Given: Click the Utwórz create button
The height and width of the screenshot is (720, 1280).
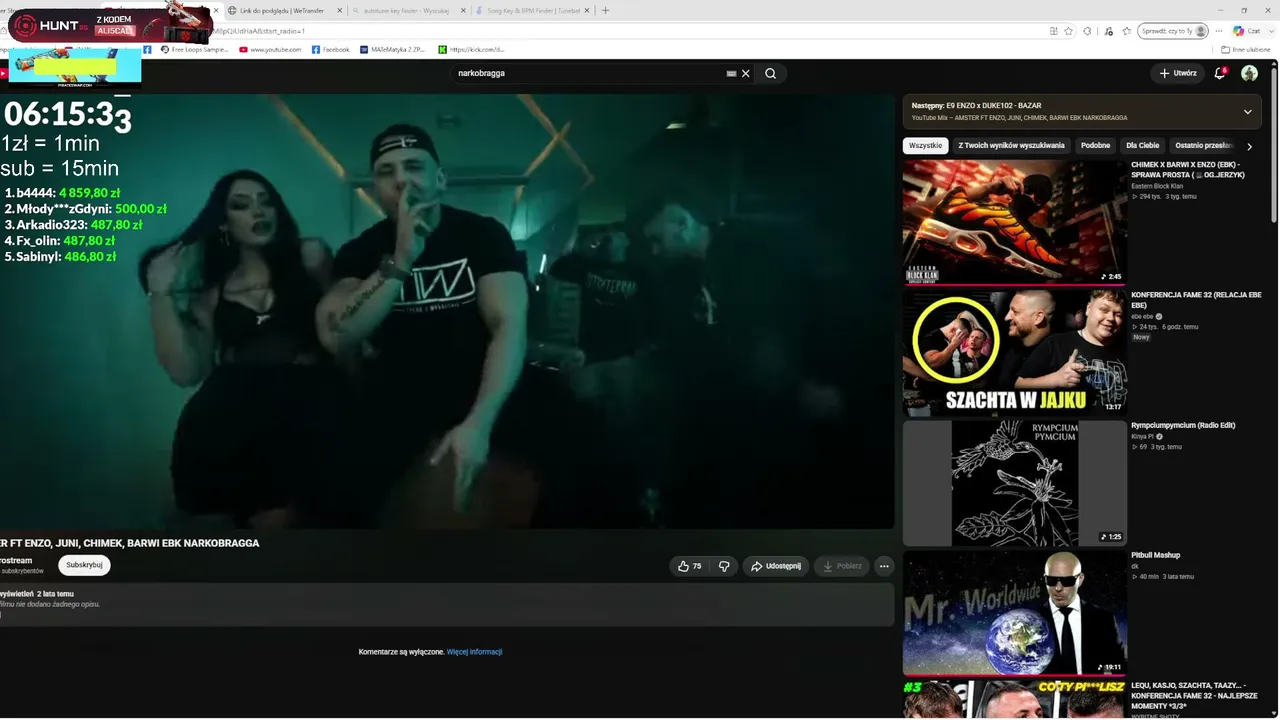Looking at the screenshot, I should [1178, 73].
